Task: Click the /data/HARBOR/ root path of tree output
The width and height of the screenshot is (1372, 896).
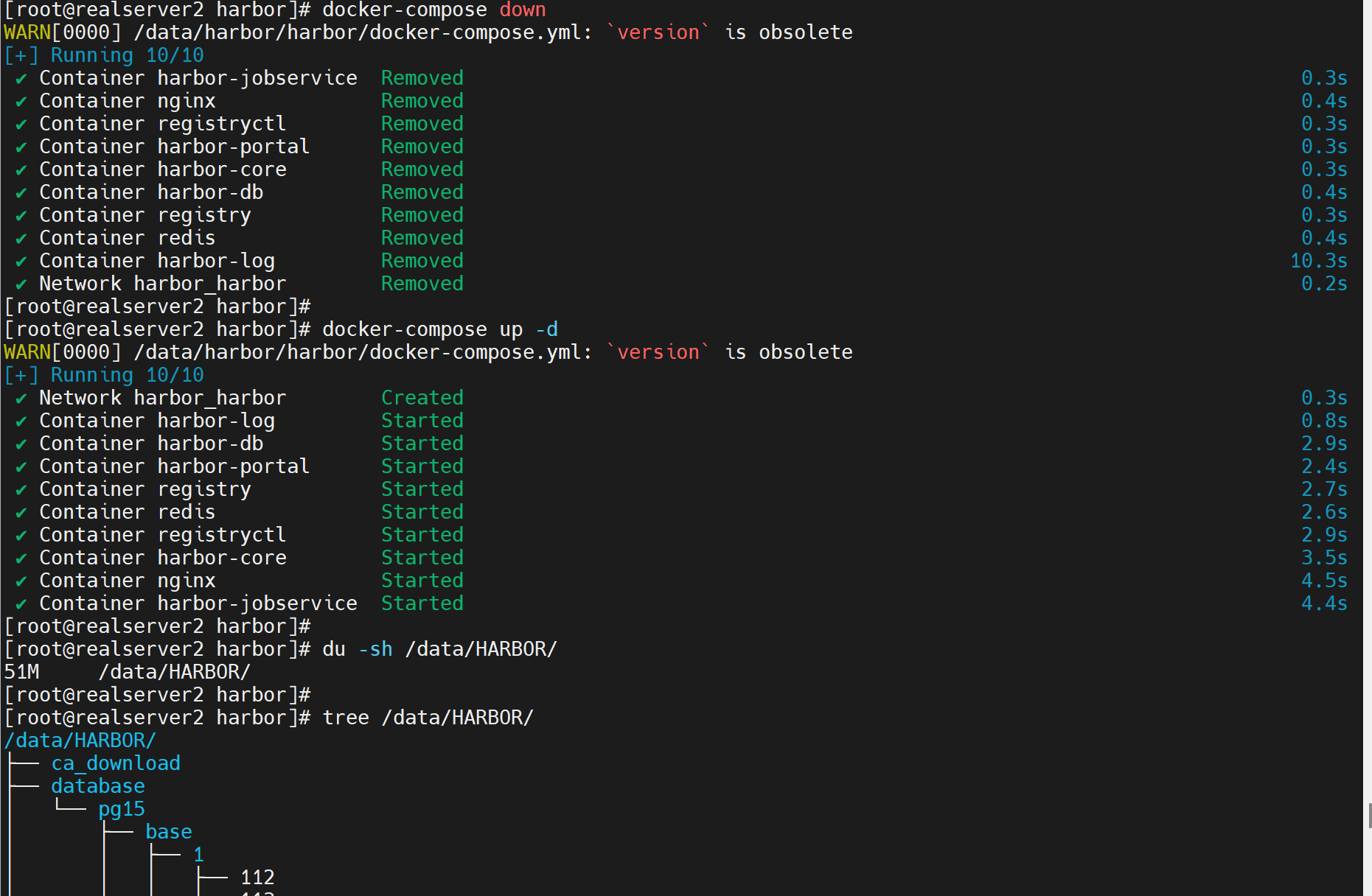Action: point(80,741)
